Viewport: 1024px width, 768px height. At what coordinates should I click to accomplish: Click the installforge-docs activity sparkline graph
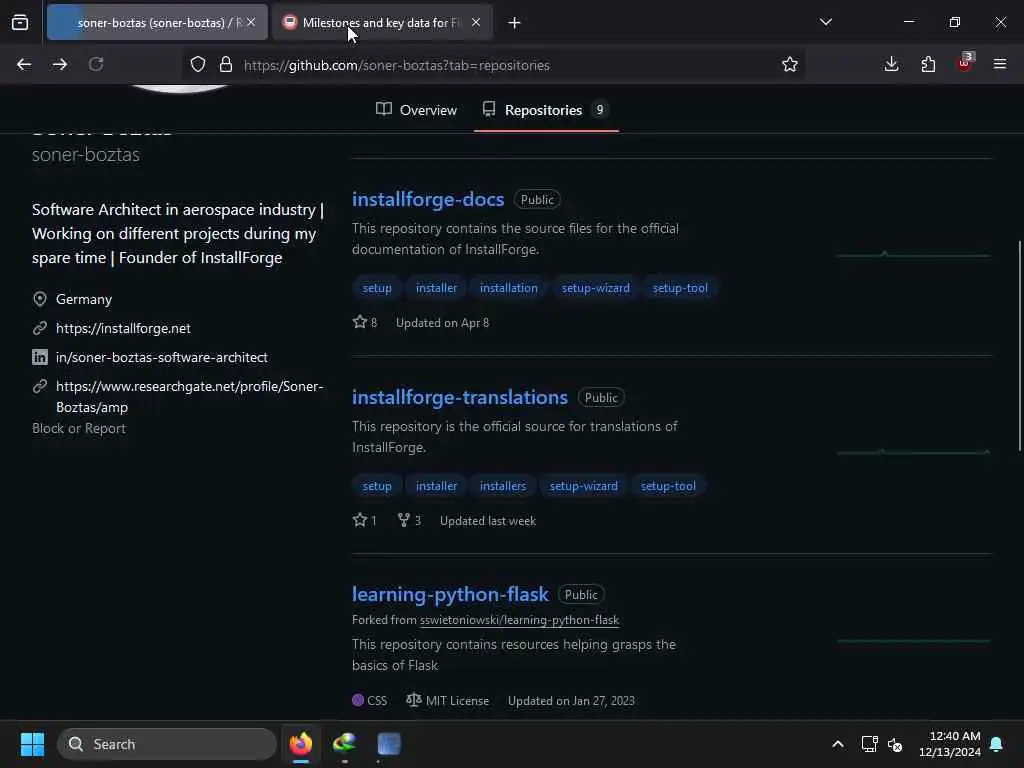(914, 254)
